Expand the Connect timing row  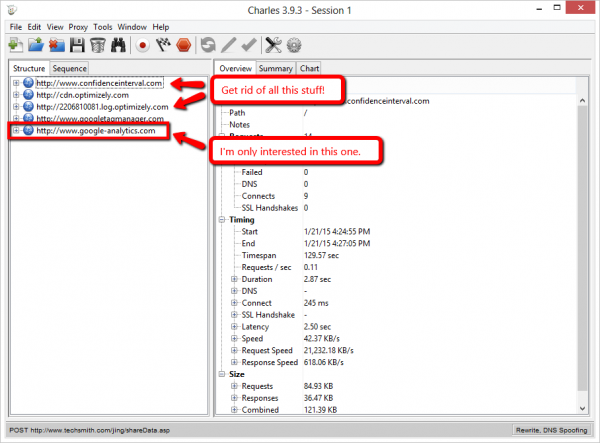[234, 303]
